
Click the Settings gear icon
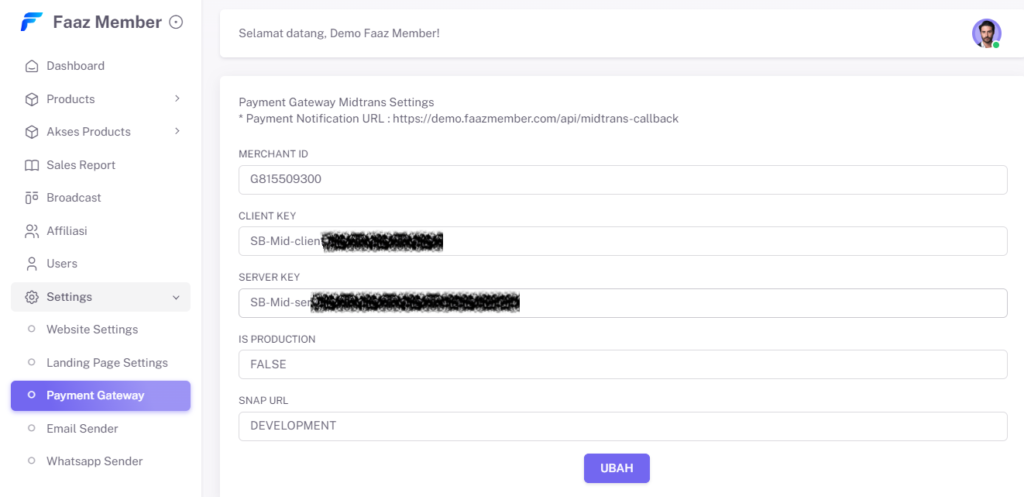31,297
